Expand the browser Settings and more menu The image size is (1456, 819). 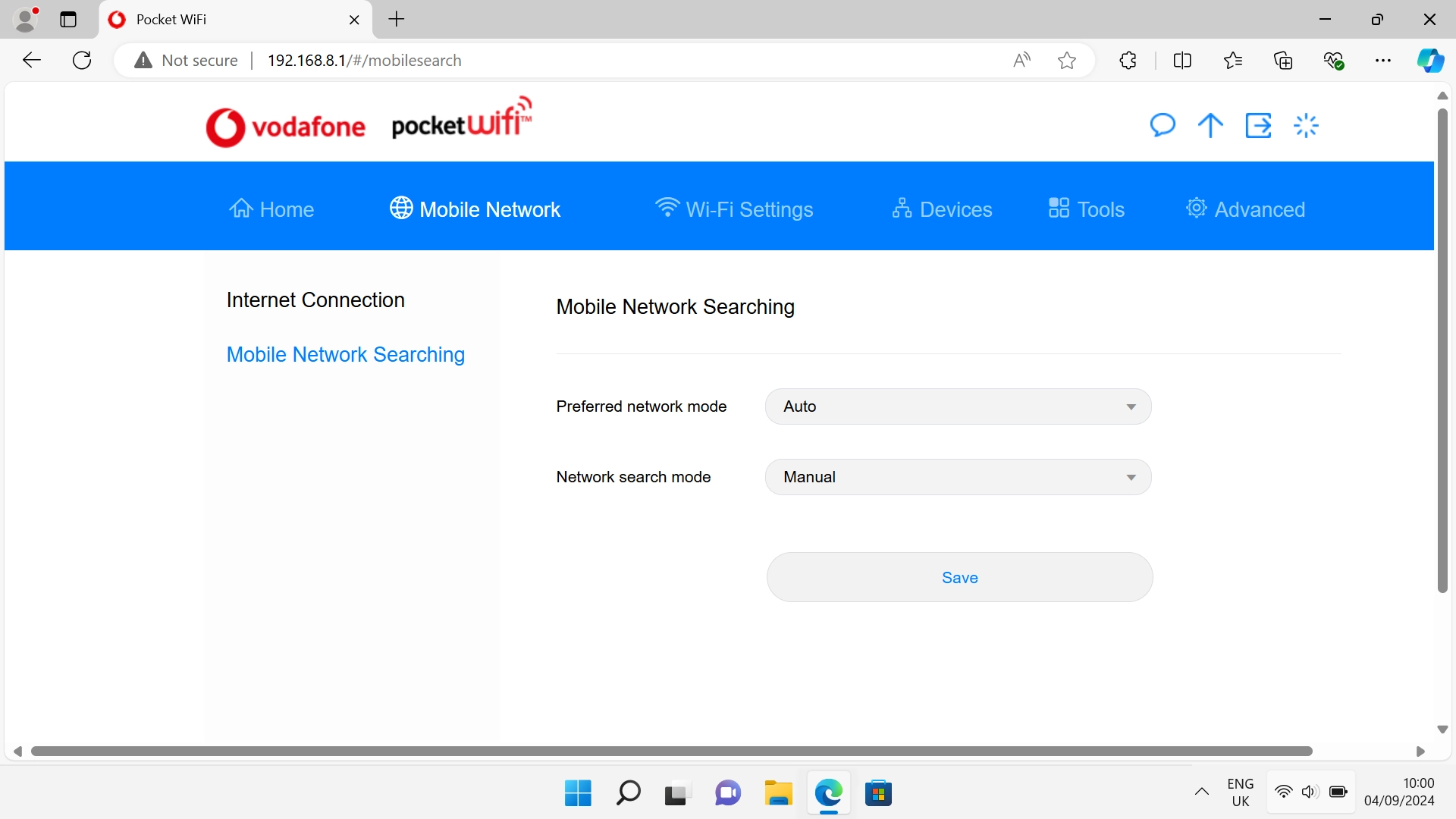click(x=1384, y=60)
